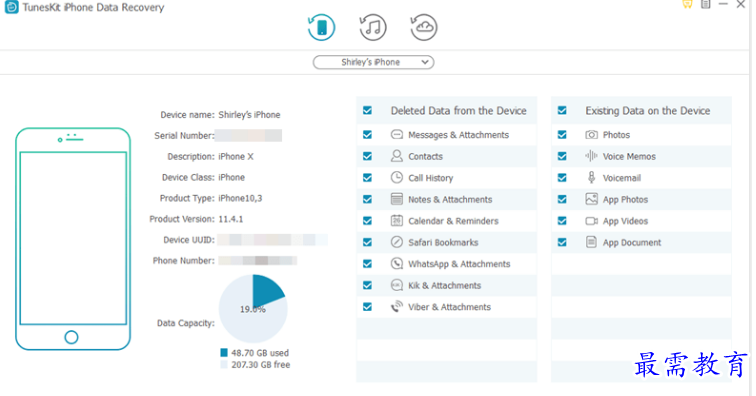Viewport: 756px width, 396px height.
Task: Toggle the Photos checkbox
Action: click(x=562, y=135)
